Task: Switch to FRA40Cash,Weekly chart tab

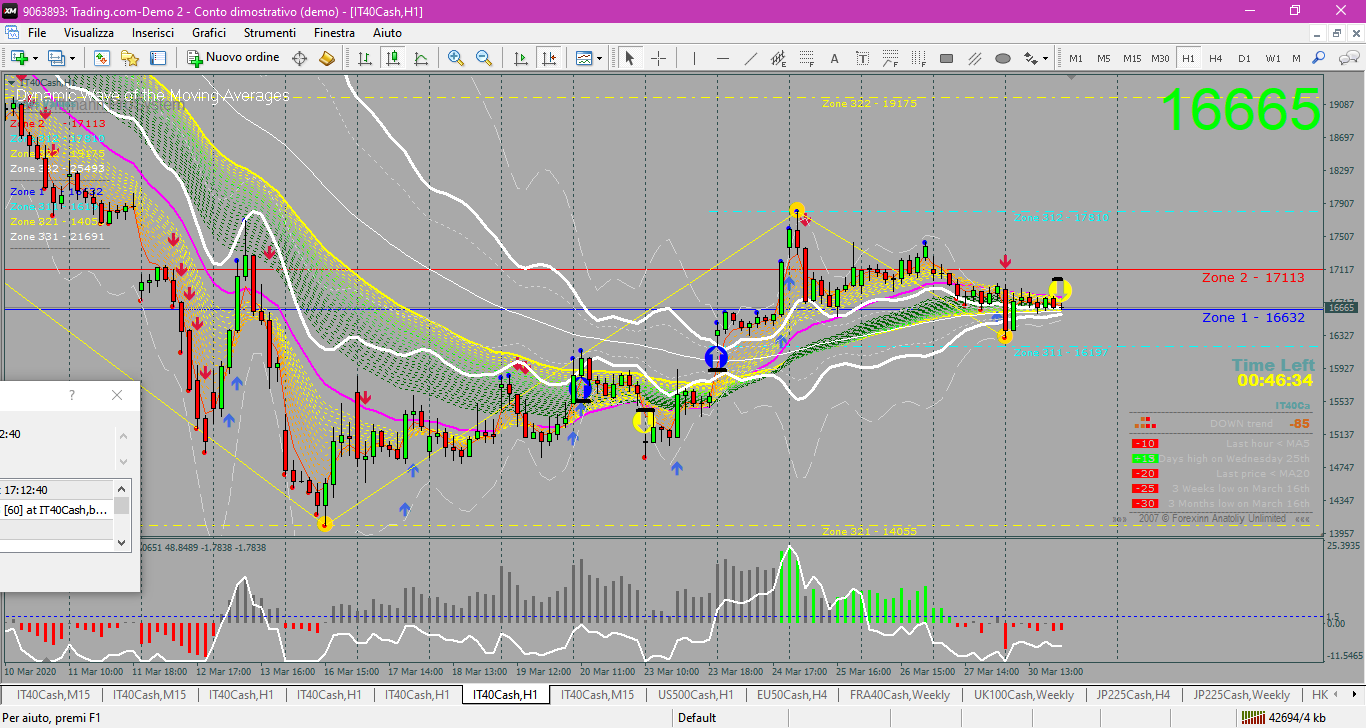Action: coord(900,694)
